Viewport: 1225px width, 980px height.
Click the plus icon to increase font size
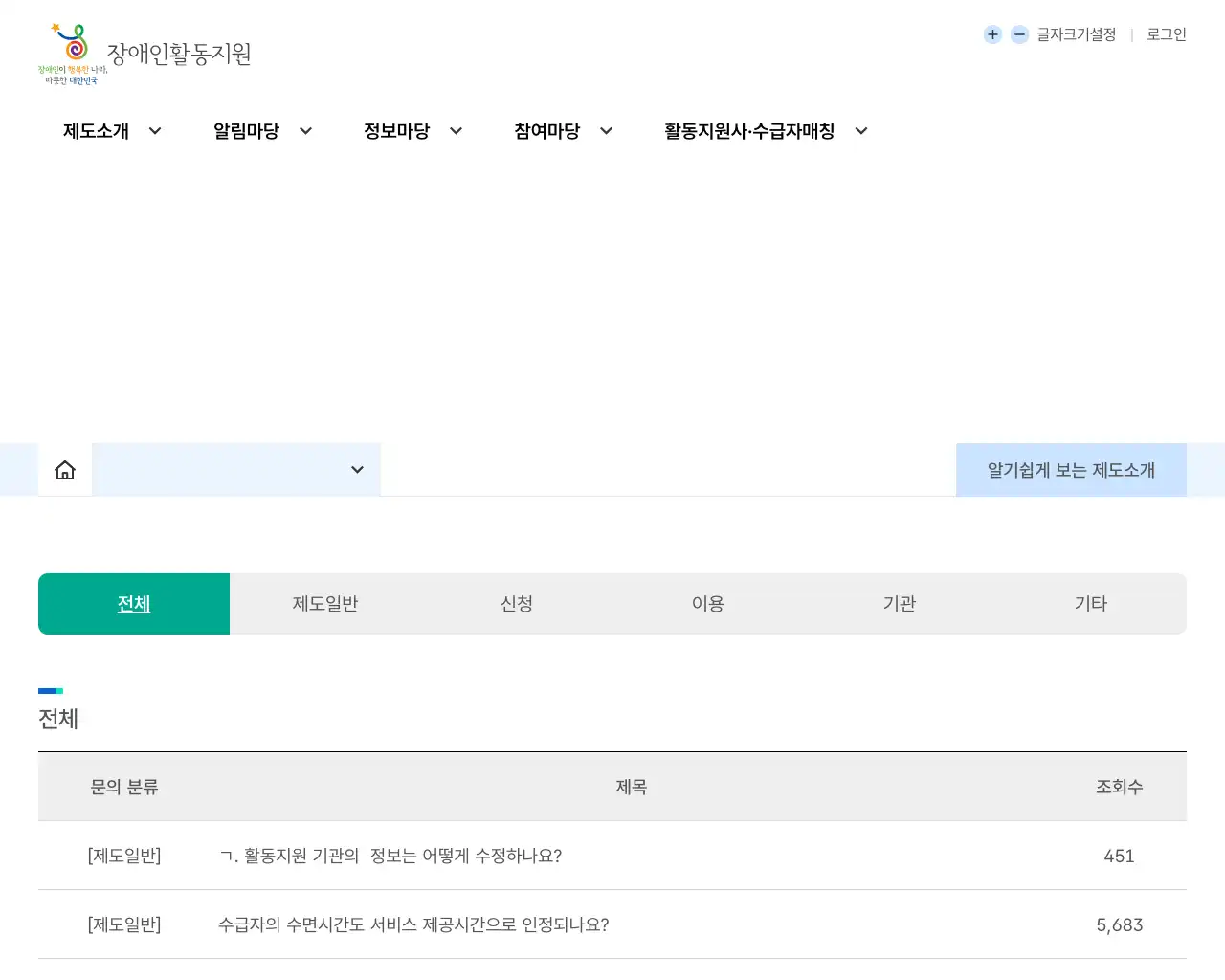coord(992,34)
